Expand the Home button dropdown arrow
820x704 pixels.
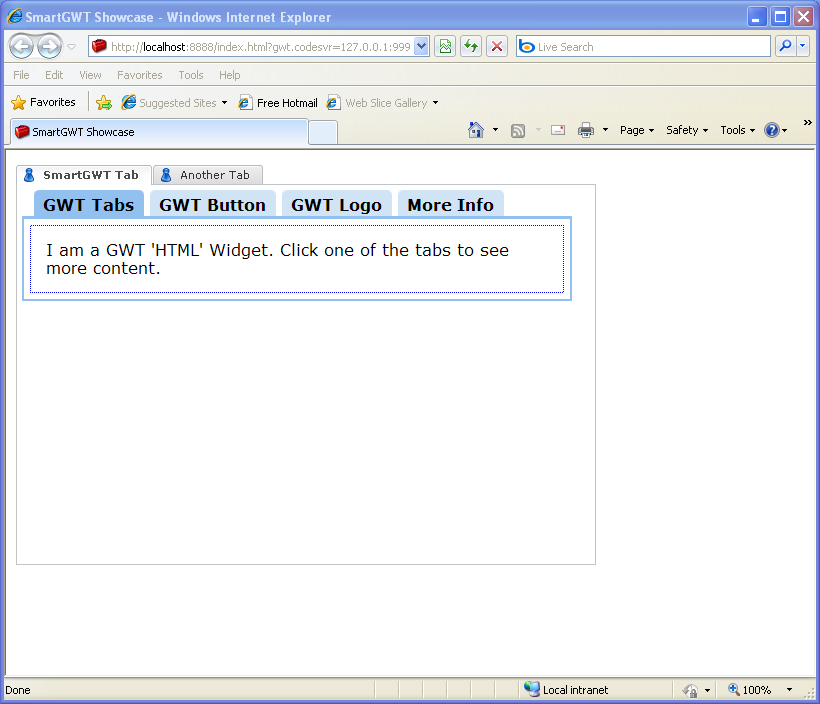click(495, 130)
